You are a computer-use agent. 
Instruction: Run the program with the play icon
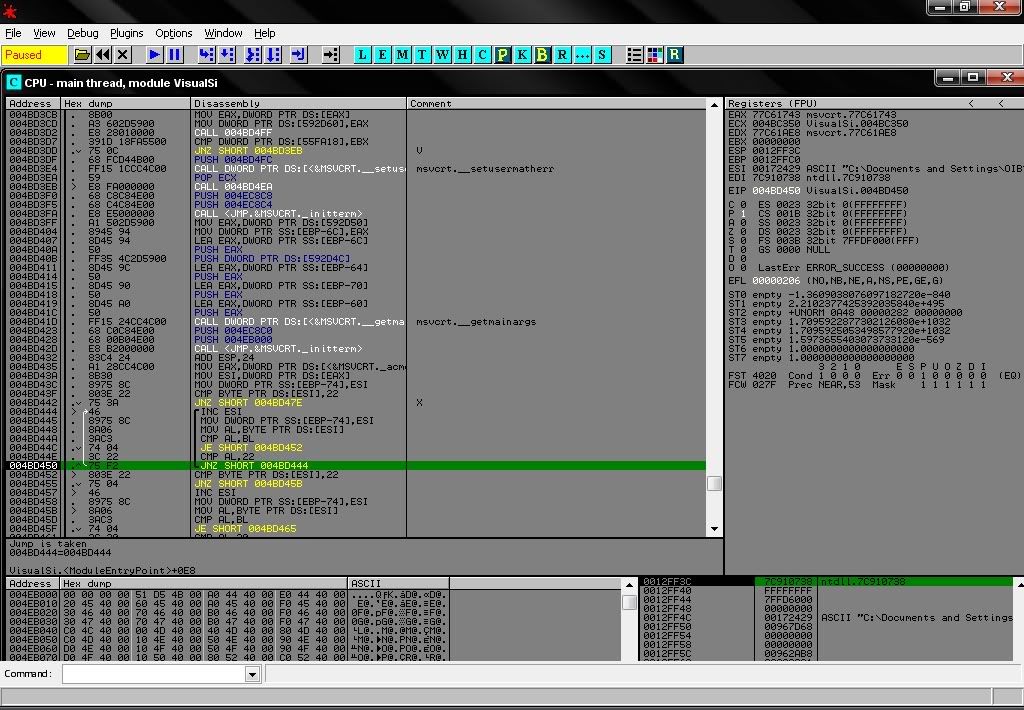155,55
